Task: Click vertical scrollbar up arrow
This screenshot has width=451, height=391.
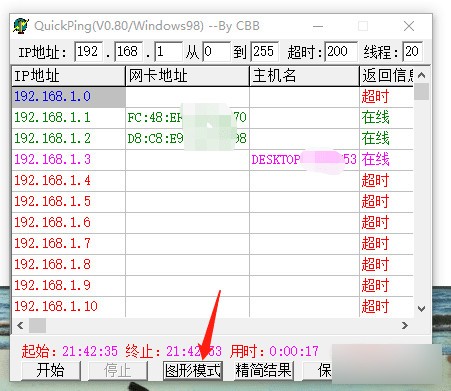Action: pos(421,75)
